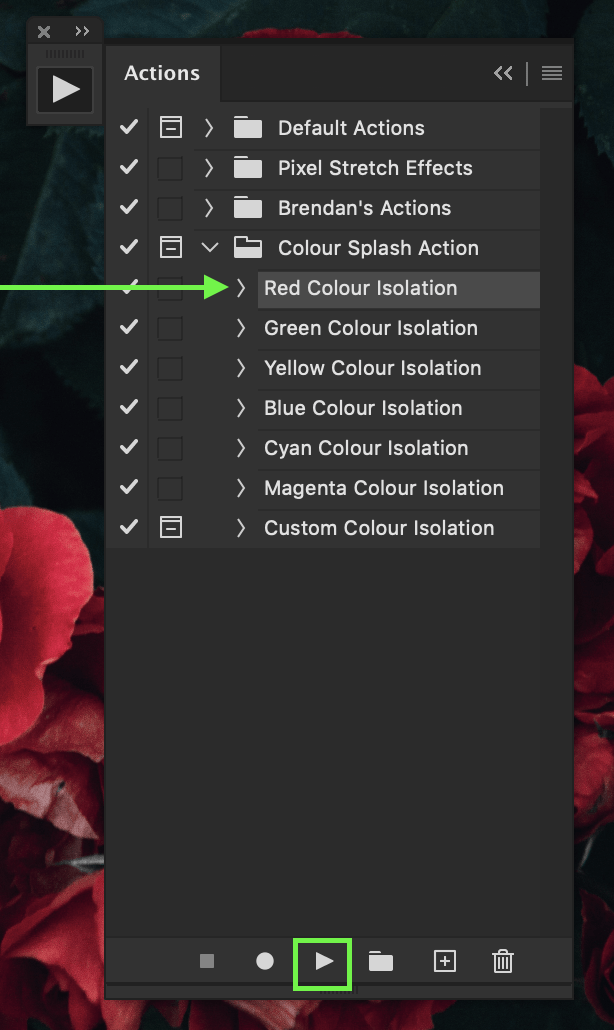Expand Cyan Colour Isolation steps chevron

(241, 448)
